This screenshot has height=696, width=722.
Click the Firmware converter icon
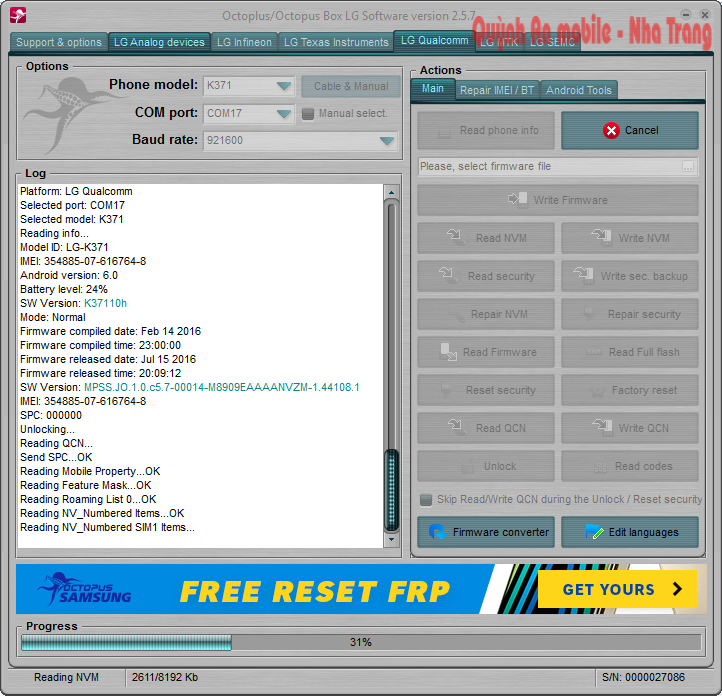coord(437,532)
